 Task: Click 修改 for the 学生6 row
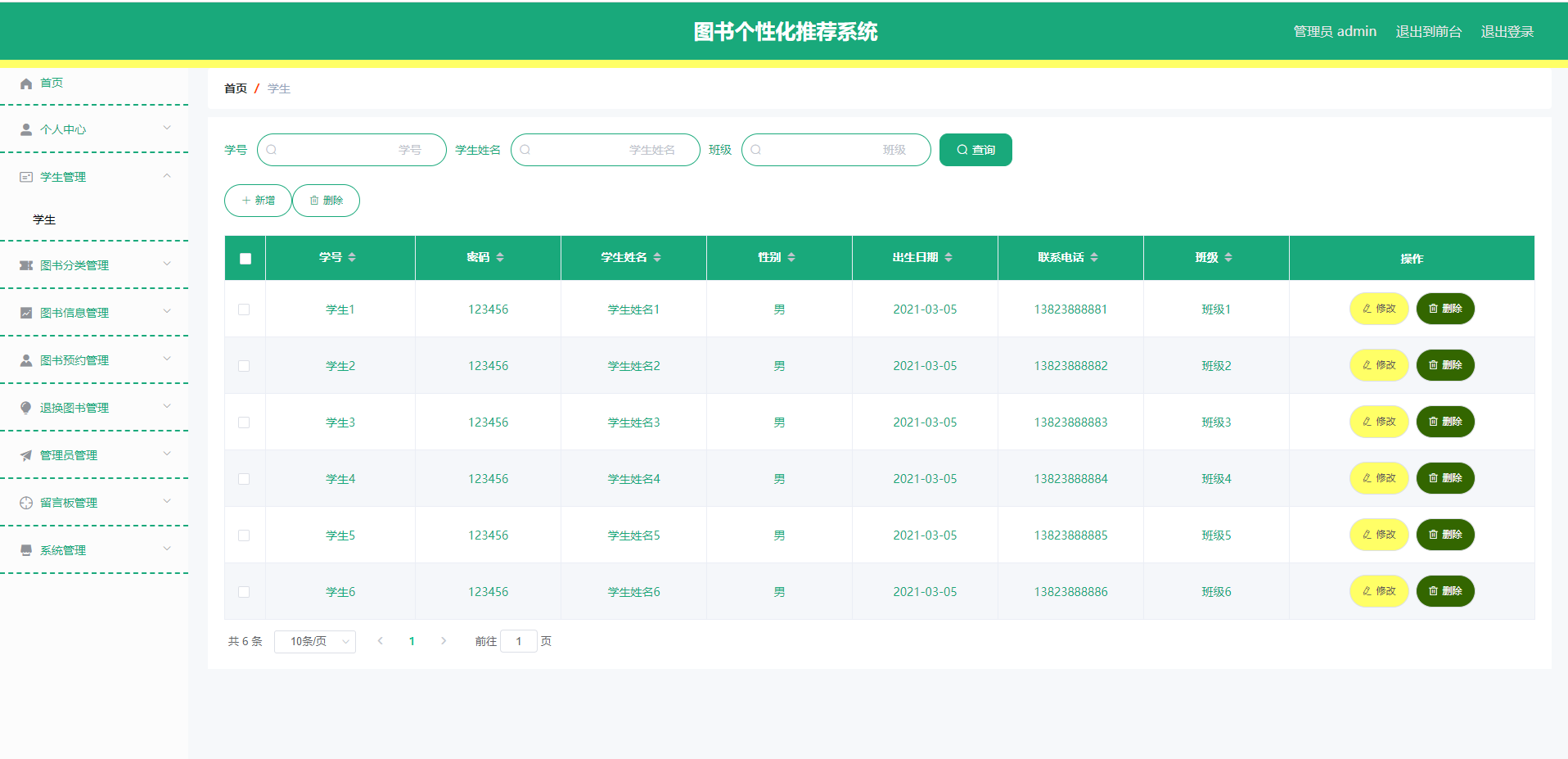1379,591
